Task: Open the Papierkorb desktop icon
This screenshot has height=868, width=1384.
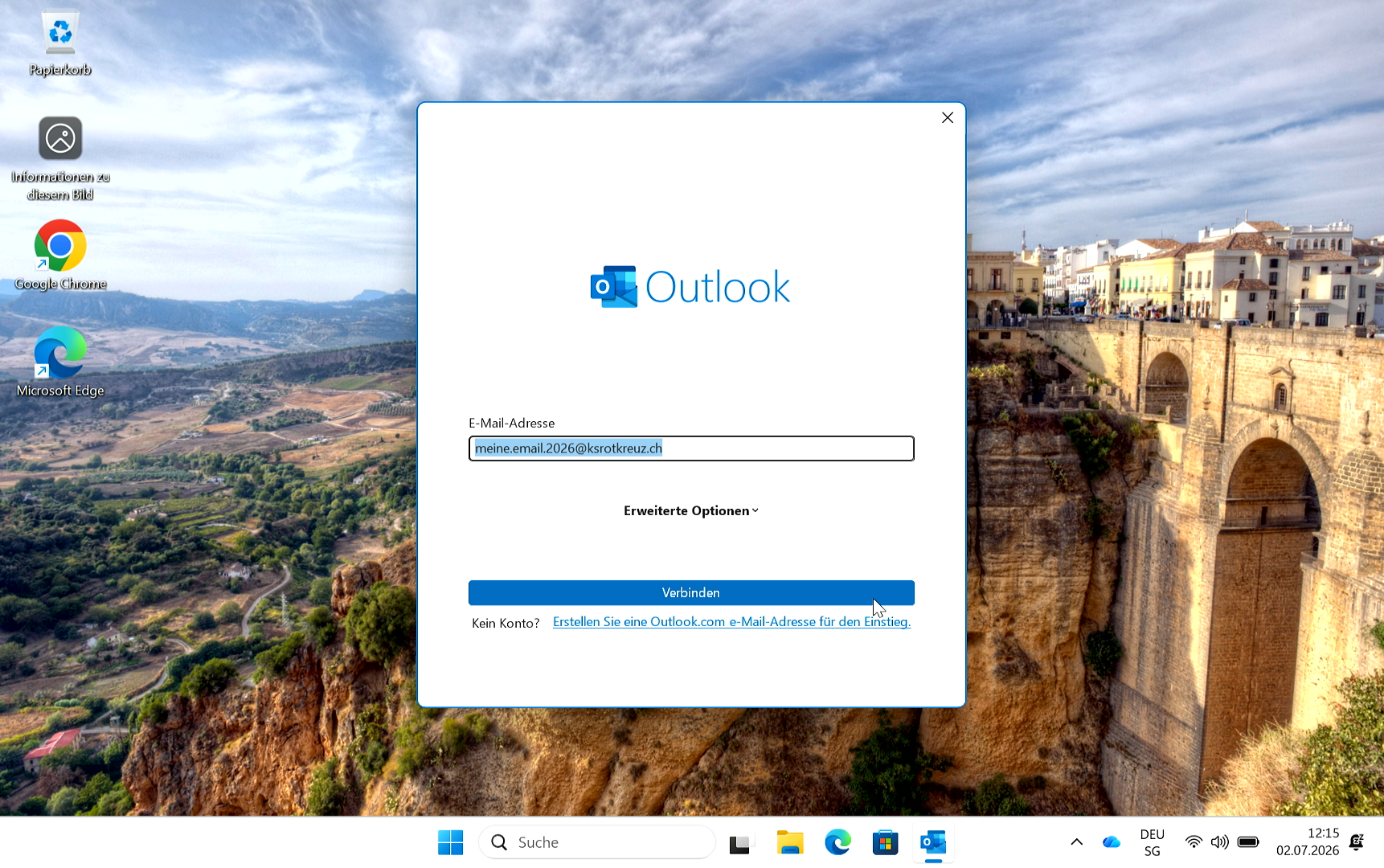Action: [x=60, y=44]
